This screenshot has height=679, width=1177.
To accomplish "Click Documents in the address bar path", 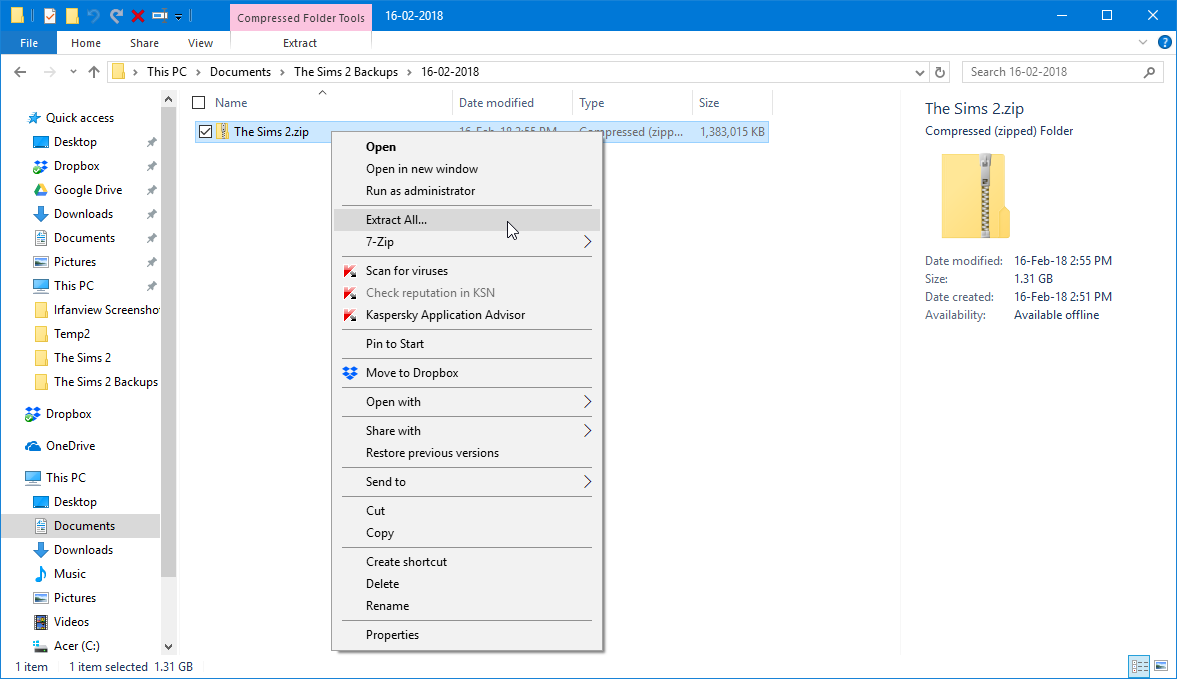I will (240, 72).
